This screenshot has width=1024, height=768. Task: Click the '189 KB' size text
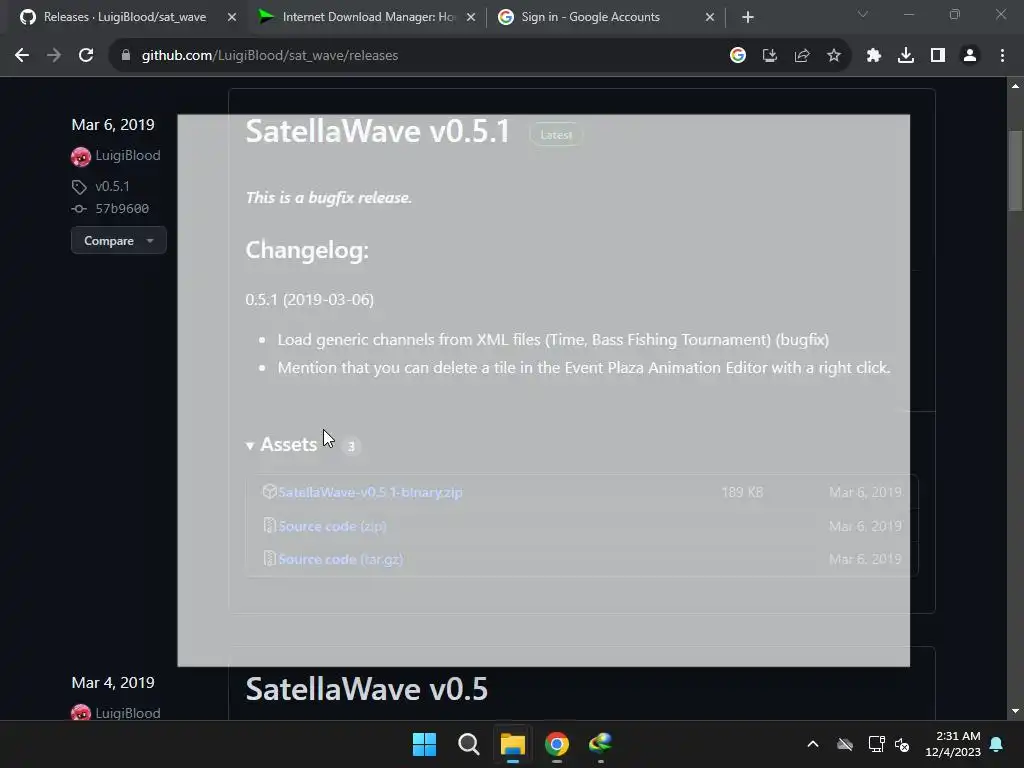(x=742, y=492)
